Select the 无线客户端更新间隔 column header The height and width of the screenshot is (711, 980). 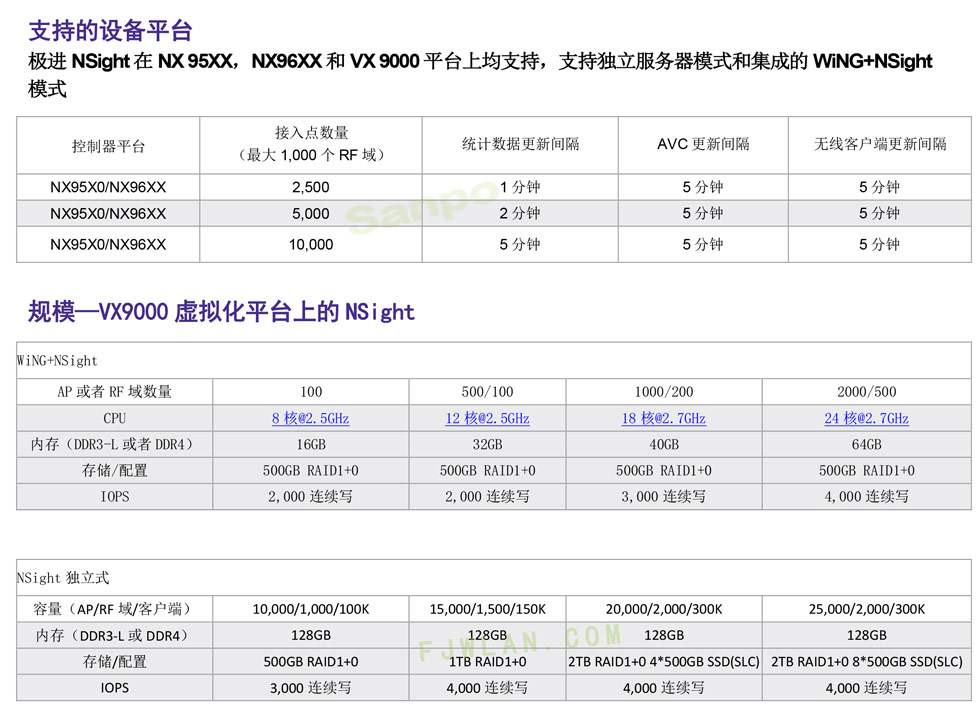coord(880,144)
